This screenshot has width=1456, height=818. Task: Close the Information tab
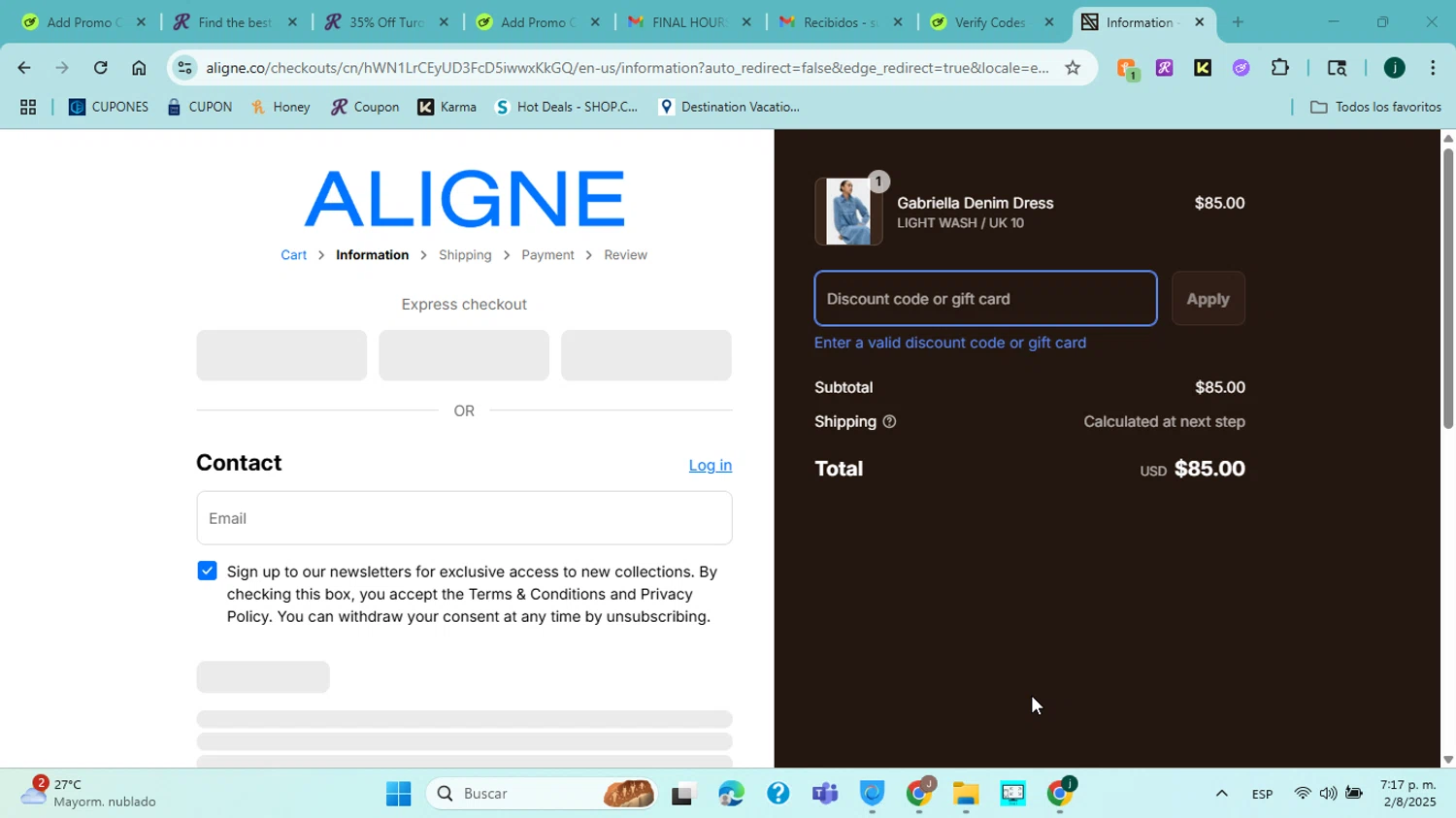[x=1200, y=21]
